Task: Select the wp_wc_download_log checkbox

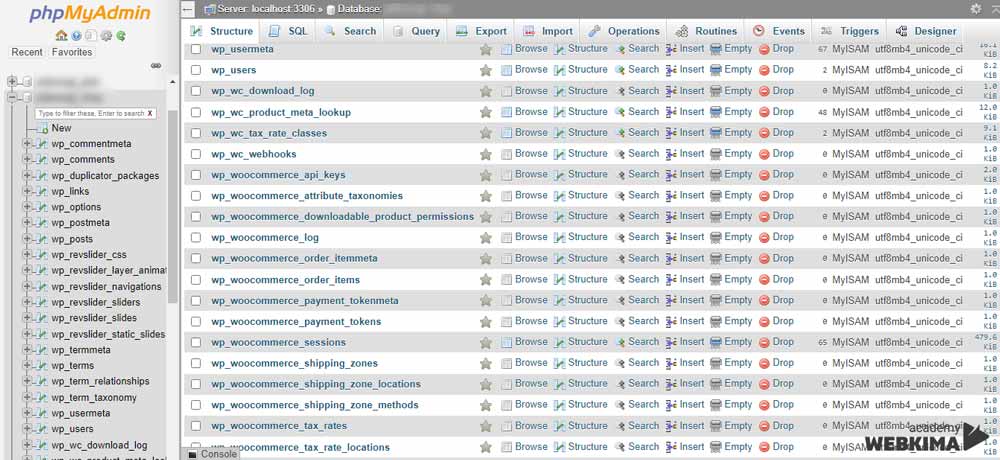Action: pos(196,91)
